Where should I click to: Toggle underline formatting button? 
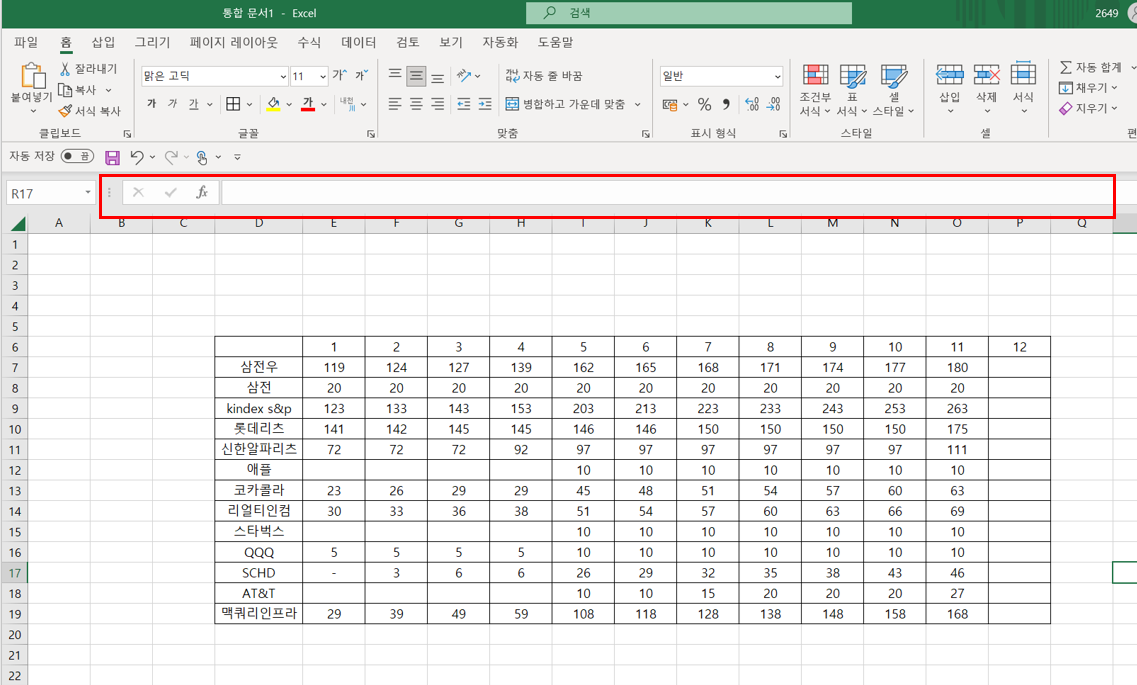(193, 104)
